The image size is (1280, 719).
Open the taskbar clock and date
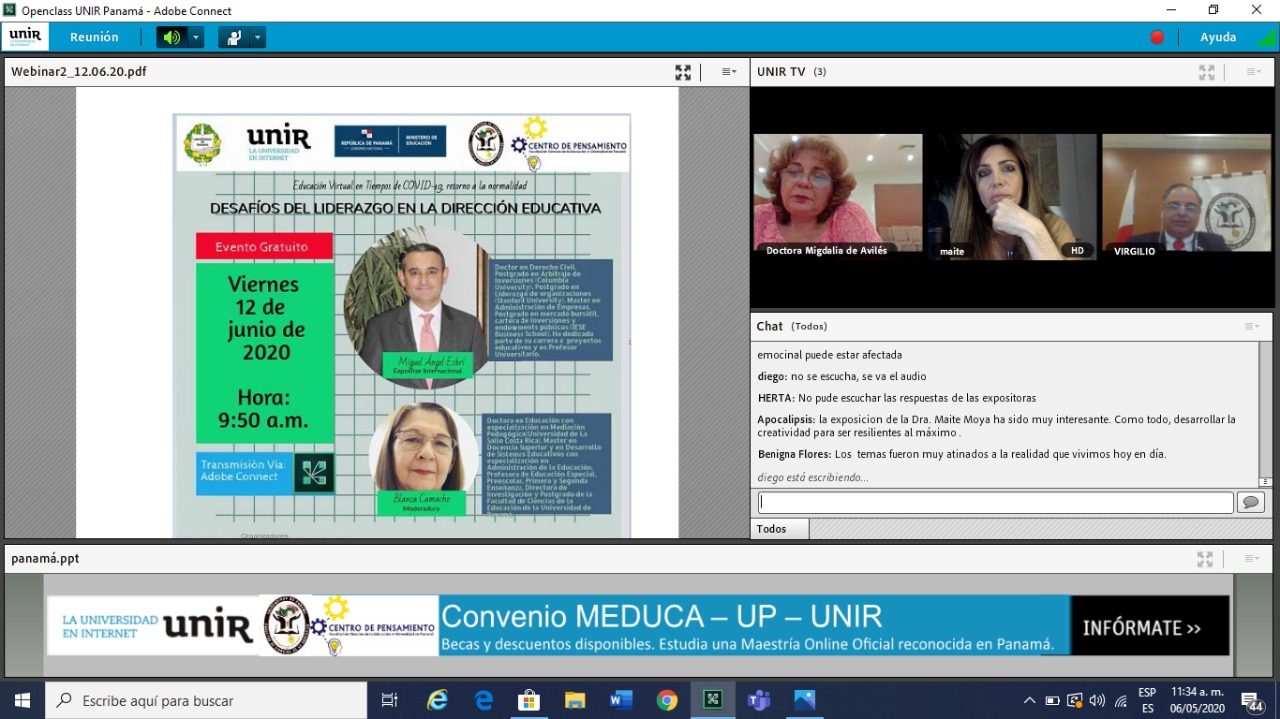click(1196, 701)
